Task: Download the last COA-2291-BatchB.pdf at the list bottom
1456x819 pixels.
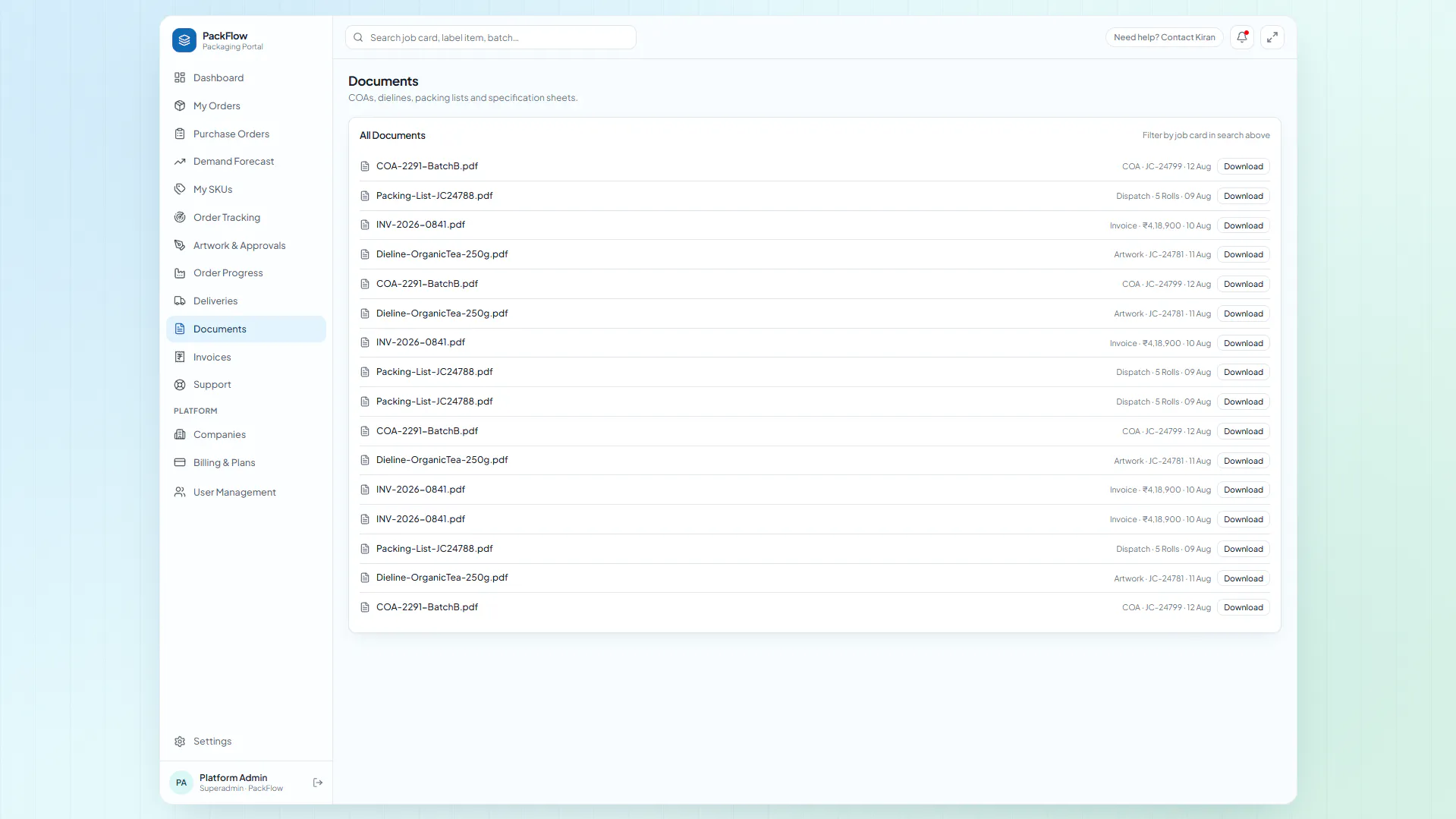Action: tap(1243, 607)
